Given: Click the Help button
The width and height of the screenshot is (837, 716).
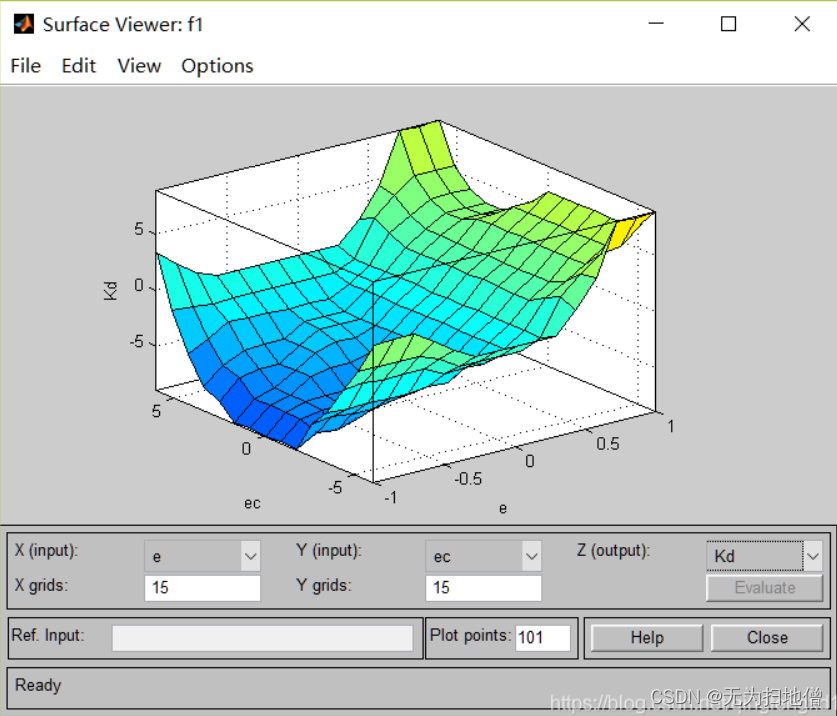Looking at the screenshot, I should tap(647, 638).
